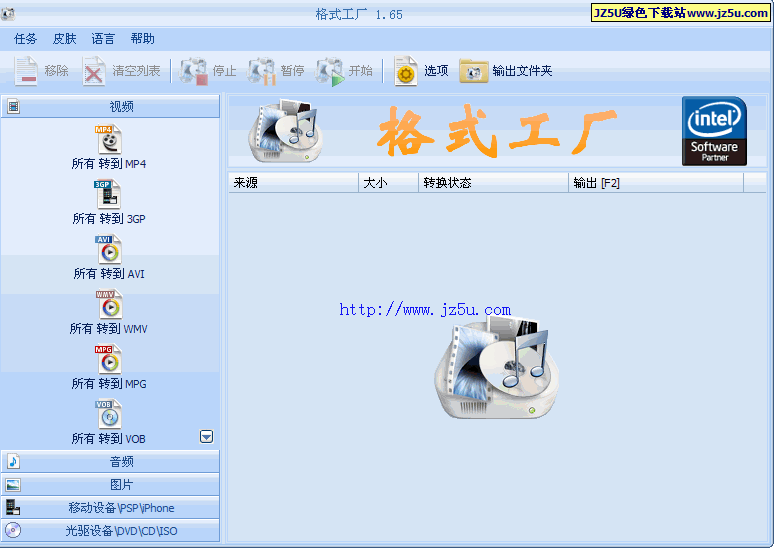774x548 pixels.
Task: Open the Language (语言) menu
Action: pyautogui.click(x=103, y=39)
